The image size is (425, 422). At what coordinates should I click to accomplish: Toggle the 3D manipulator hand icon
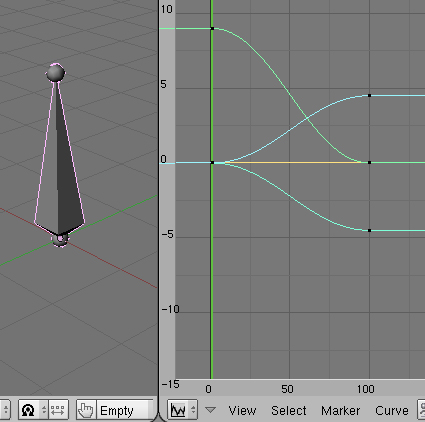86,410
